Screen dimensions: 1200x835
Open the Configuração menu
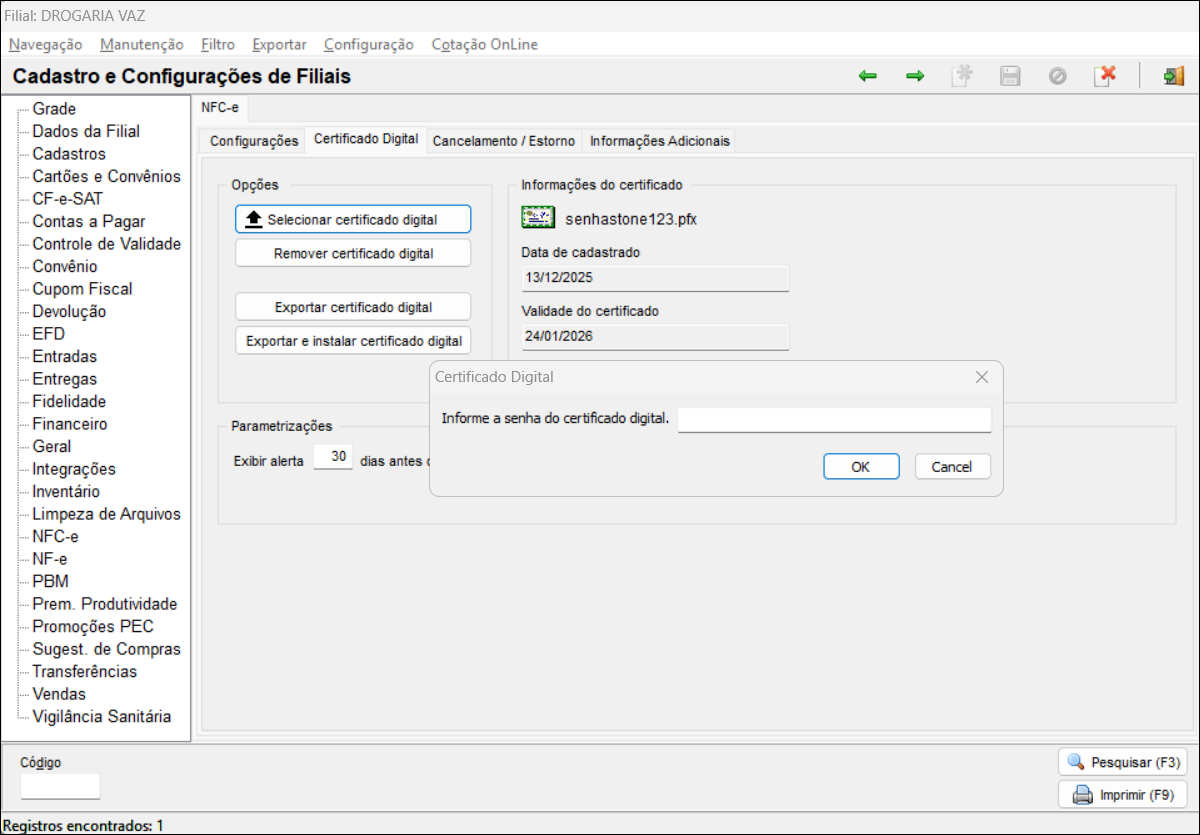(369, 44)
